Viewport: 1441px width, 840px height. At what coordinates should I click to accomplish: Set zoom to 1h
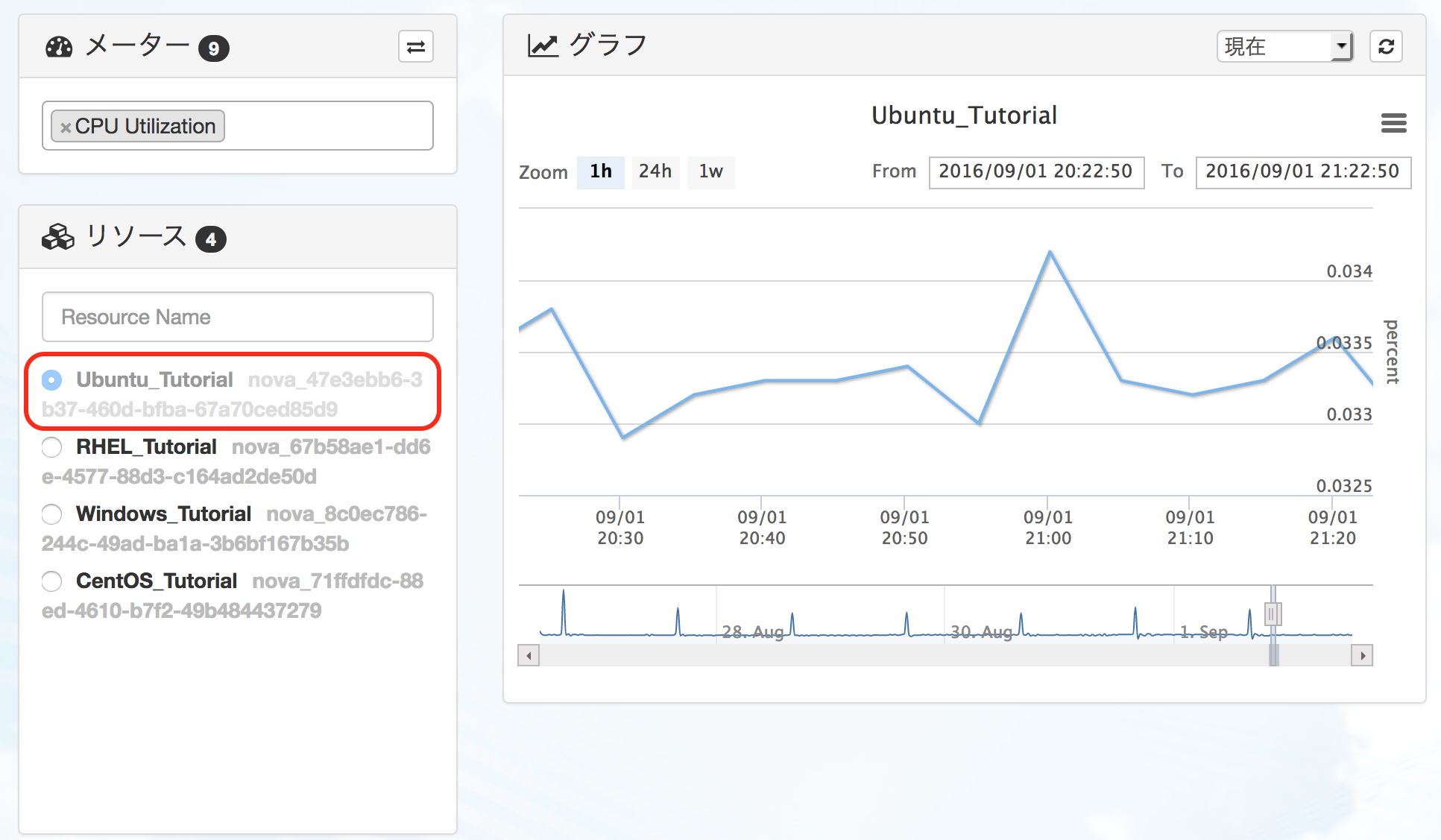tap(601, 172)
